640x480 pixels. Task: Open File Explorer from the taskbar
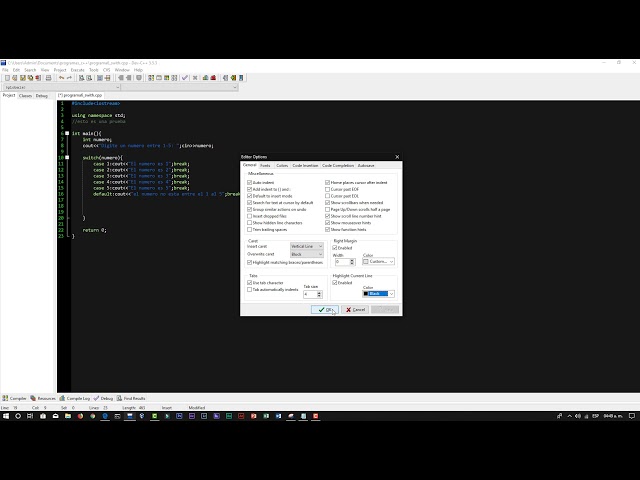pos(68,416)
